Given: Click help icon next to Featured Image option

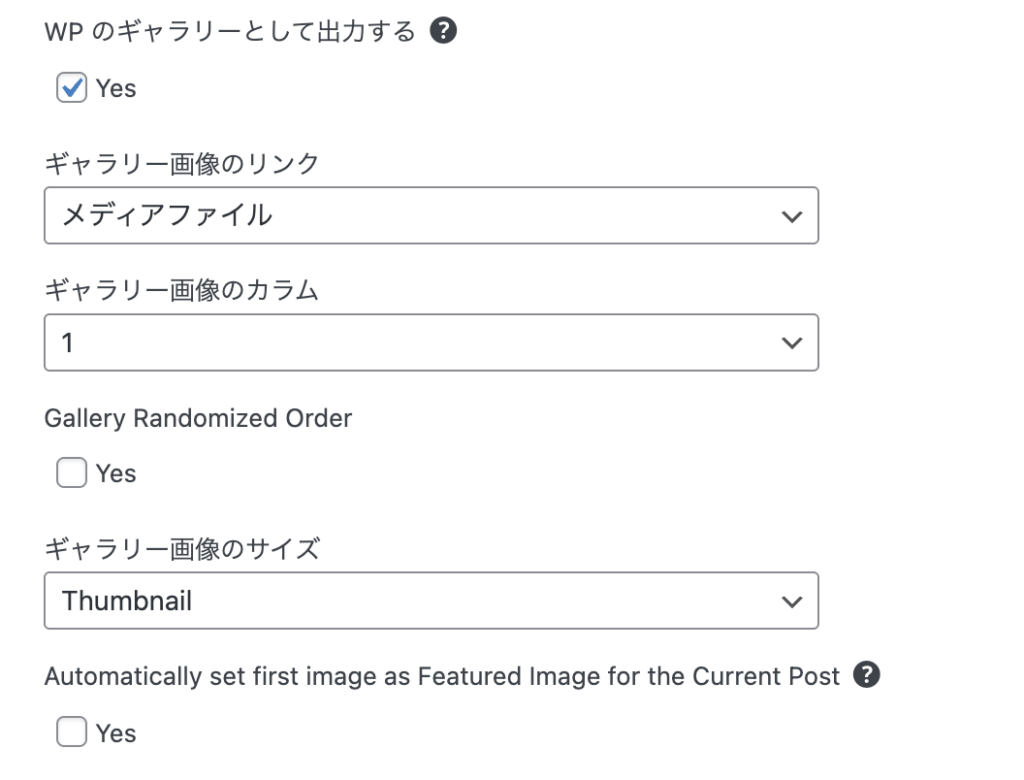Looking at the screenshot, I should click(x=867, y=676).
